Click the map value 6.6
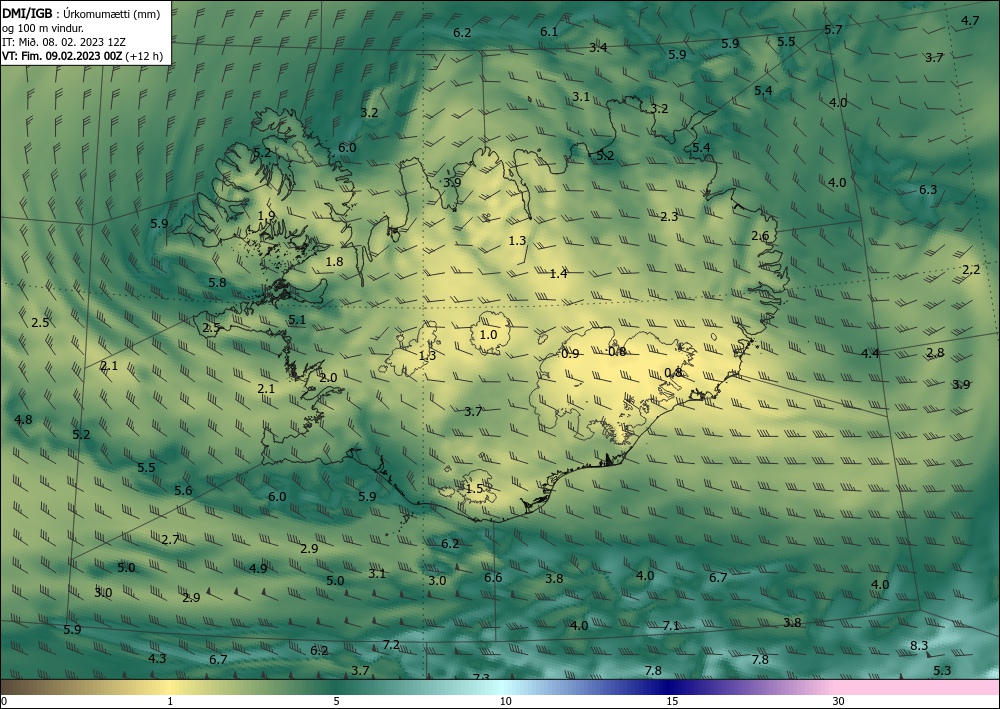Image resolution: width=1000 pixels, height=709 pixels. coord(493,578)
